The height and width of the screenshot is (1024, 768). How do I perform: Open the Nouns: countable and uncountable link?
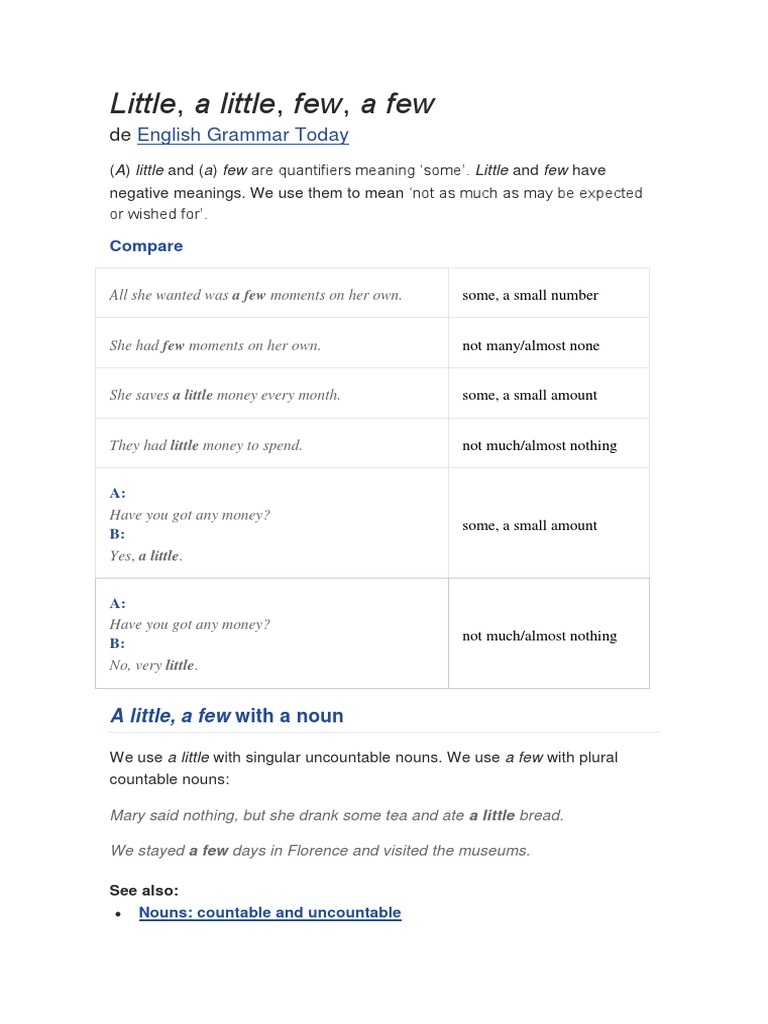pos(270,912)
